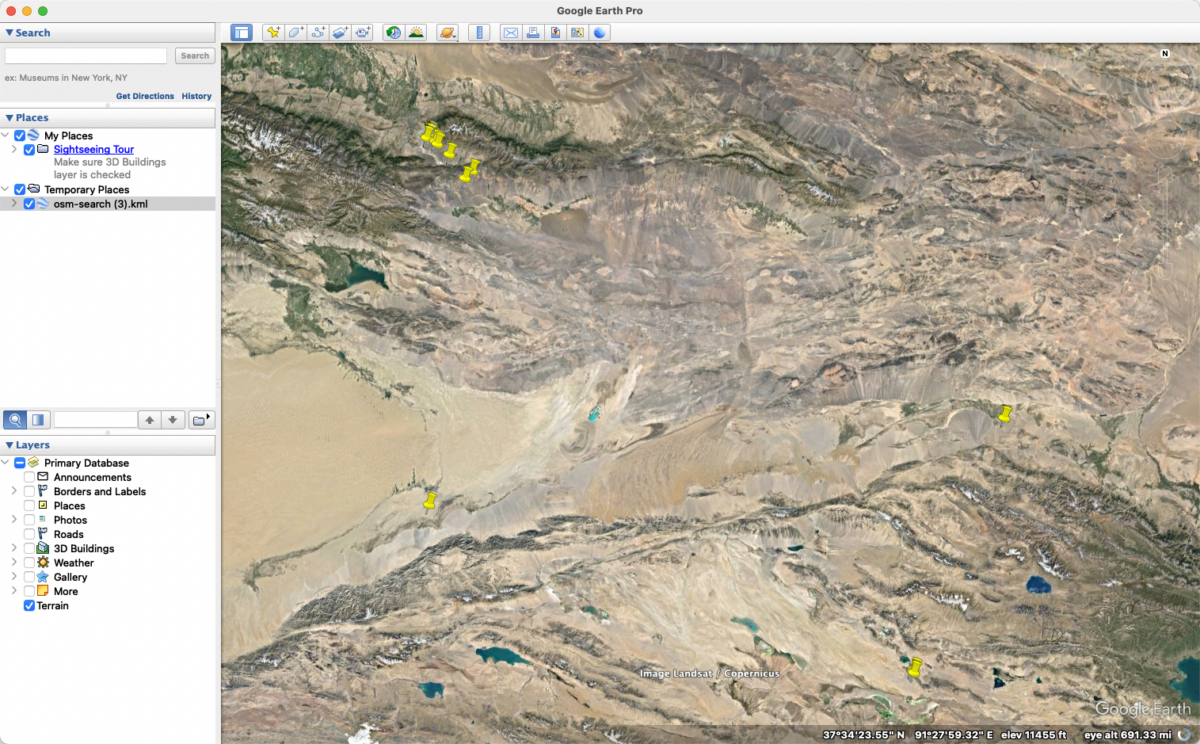Screen dimensions: 1200x744
Task: Select the Add Path tool
Action: point(318,32)
